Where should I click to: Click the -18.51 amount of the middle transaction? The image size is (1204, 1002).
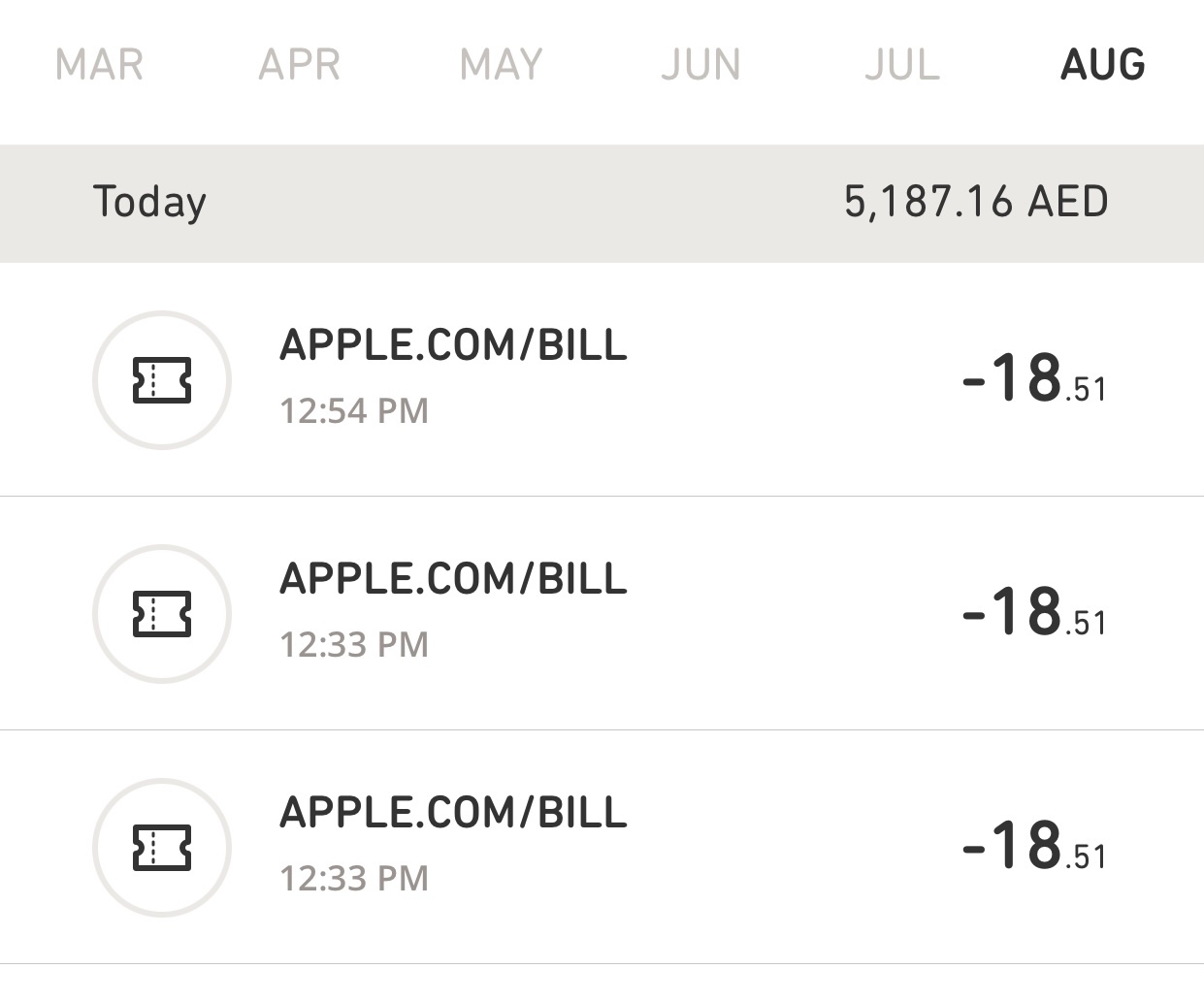[x=1033, y=612]
